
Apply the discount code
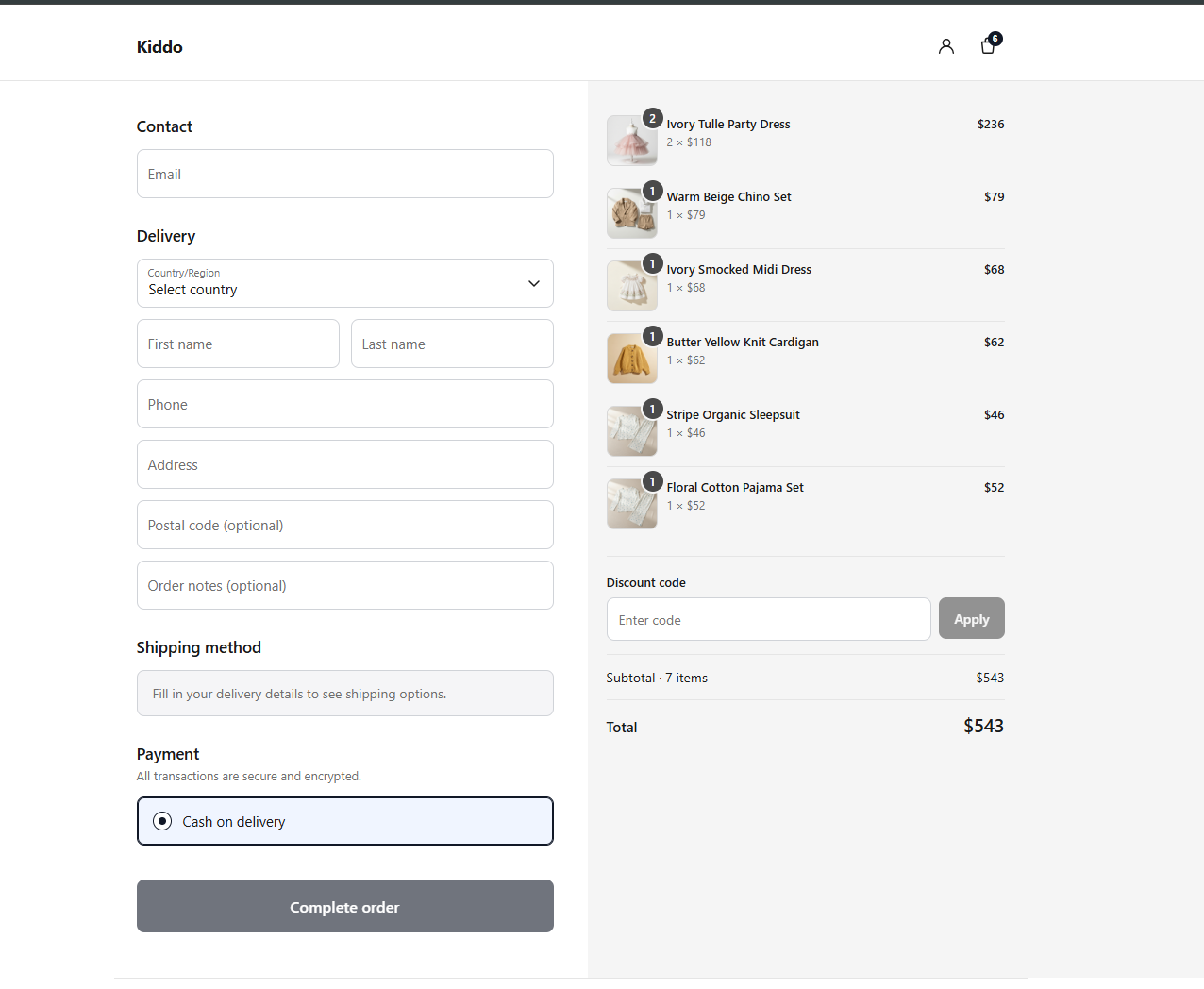[x=971, y=619]
